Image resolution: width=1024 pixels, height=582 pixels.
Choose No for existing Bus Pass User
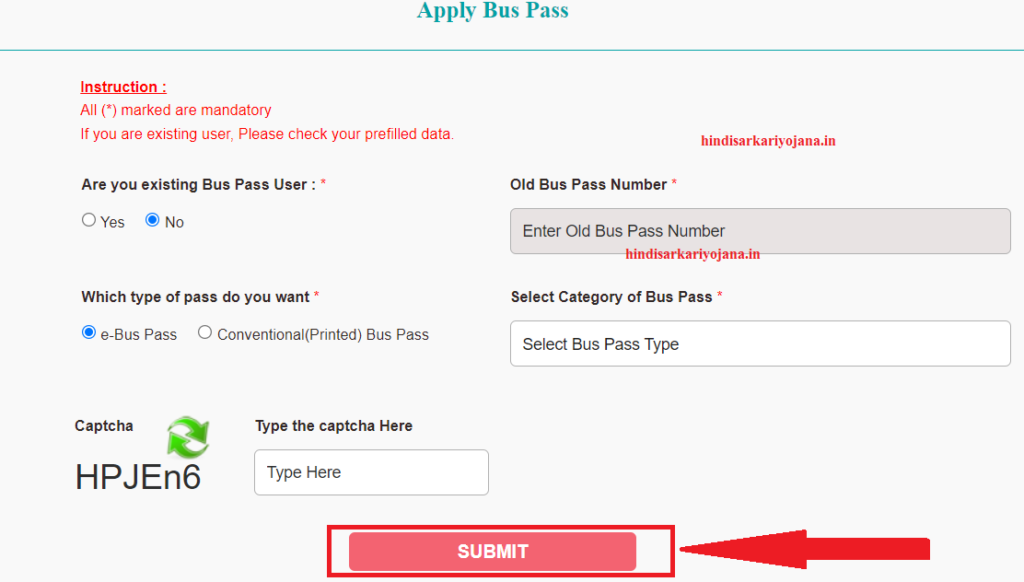click(152, 220)
